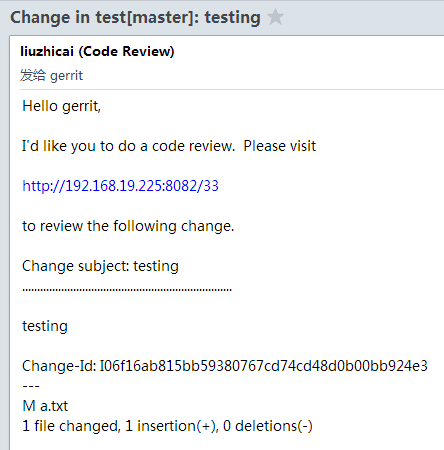The image size is (444, 450).
Task: Click the '发给' recipient label
Action: click(33, 75)
